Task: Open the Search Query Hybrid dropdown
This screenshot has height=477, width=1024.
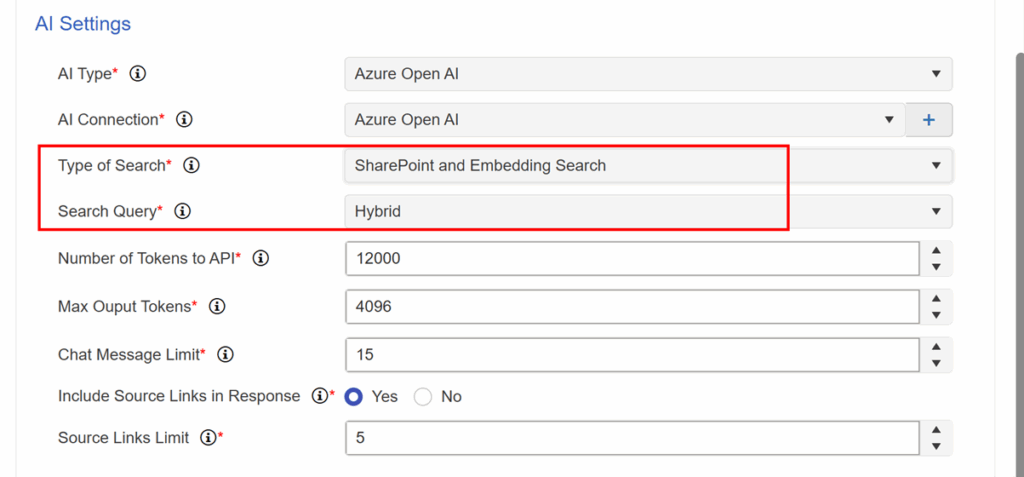Action: [x=648, y=211]
